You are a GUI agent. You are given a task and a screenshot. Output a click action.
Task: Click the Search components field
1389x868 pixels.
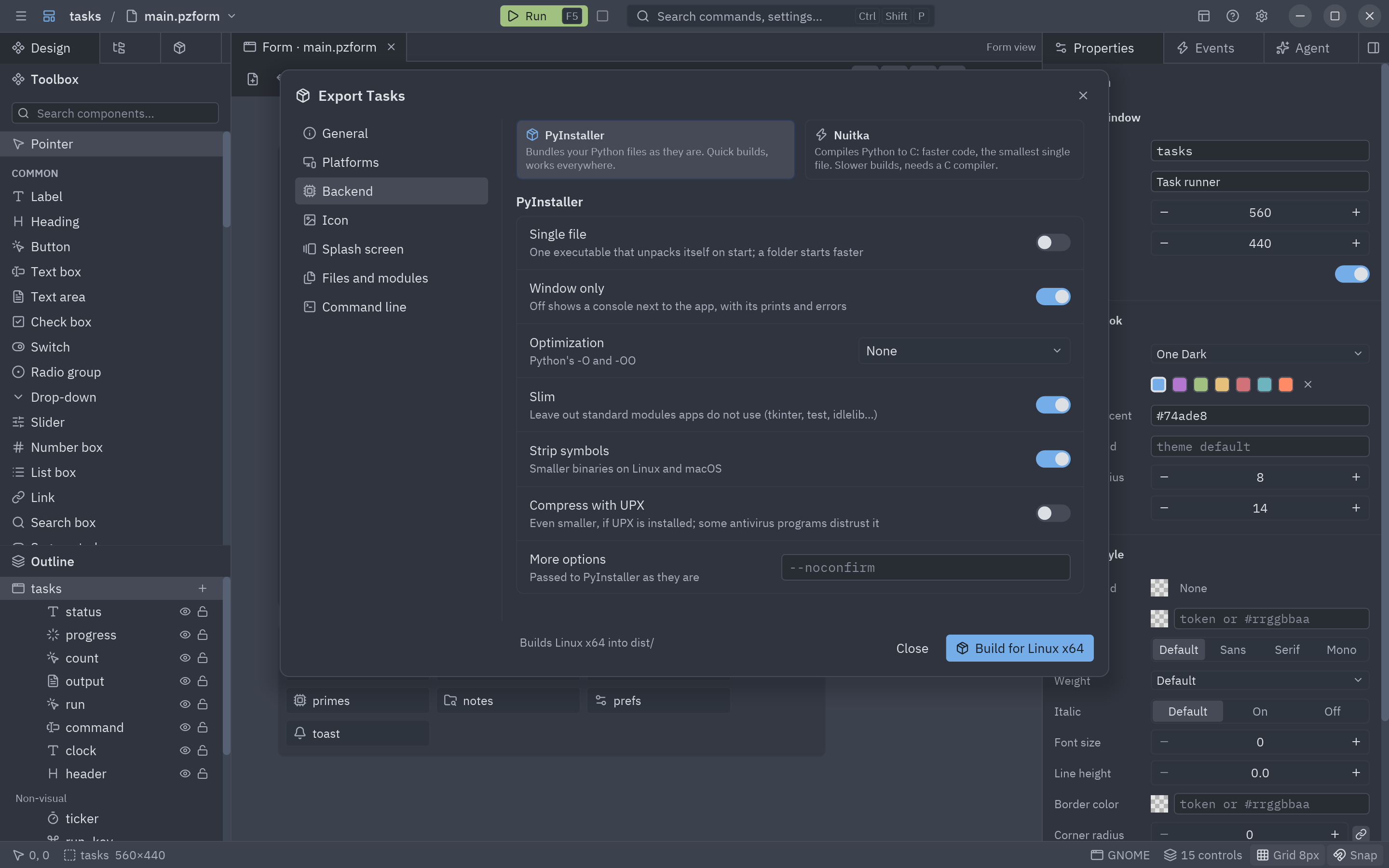tap(115, 113)
